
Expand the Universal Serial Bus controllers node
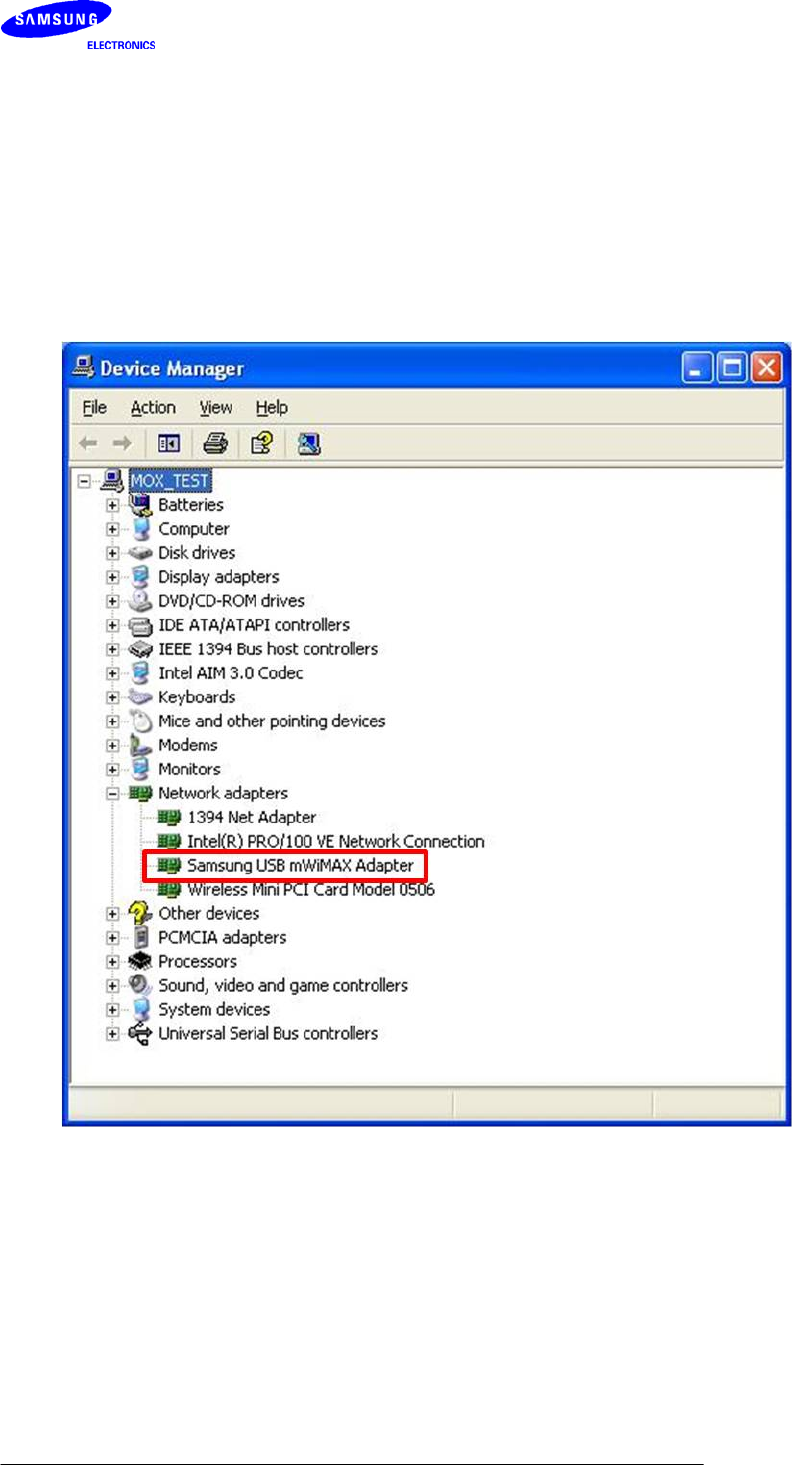113,1033
